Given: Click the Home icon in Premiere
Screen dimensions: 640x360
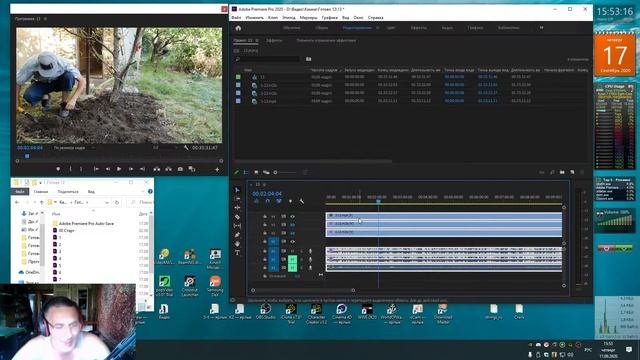Looking at the screenshot, I should (x=238, y=28).
